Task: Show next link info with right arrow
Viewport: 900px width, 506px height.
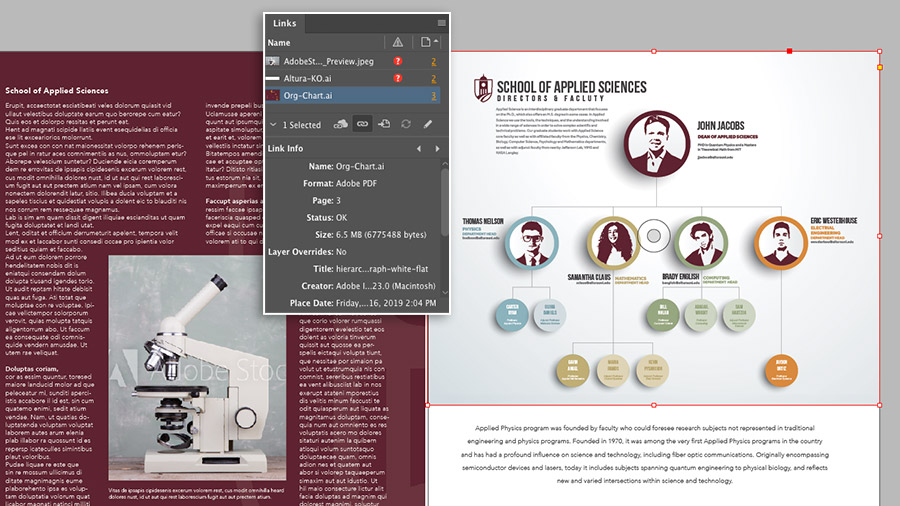Action: coord(437,149)
